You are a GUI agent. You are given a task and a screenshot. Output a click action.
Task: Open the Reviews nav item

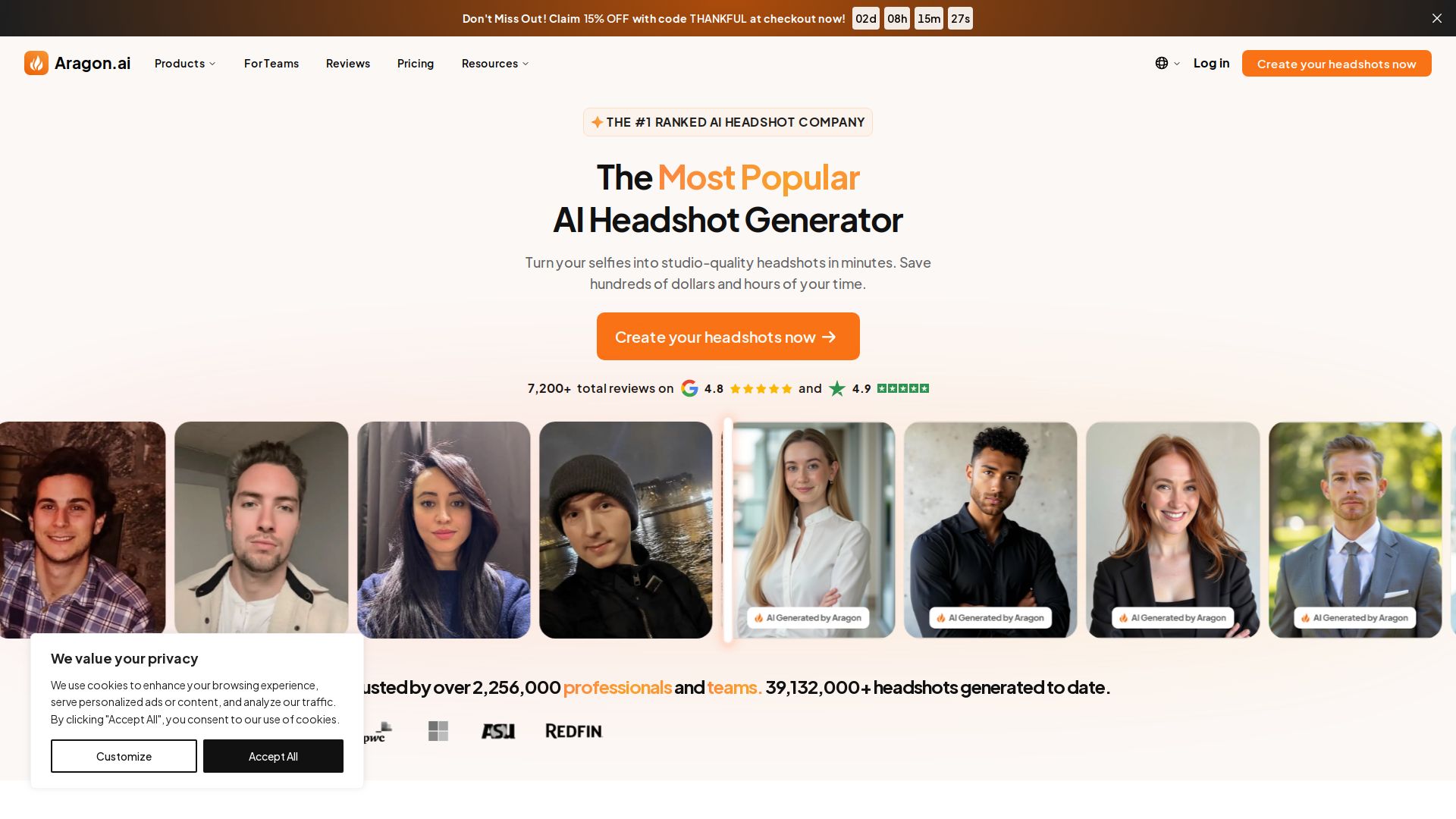348,64
